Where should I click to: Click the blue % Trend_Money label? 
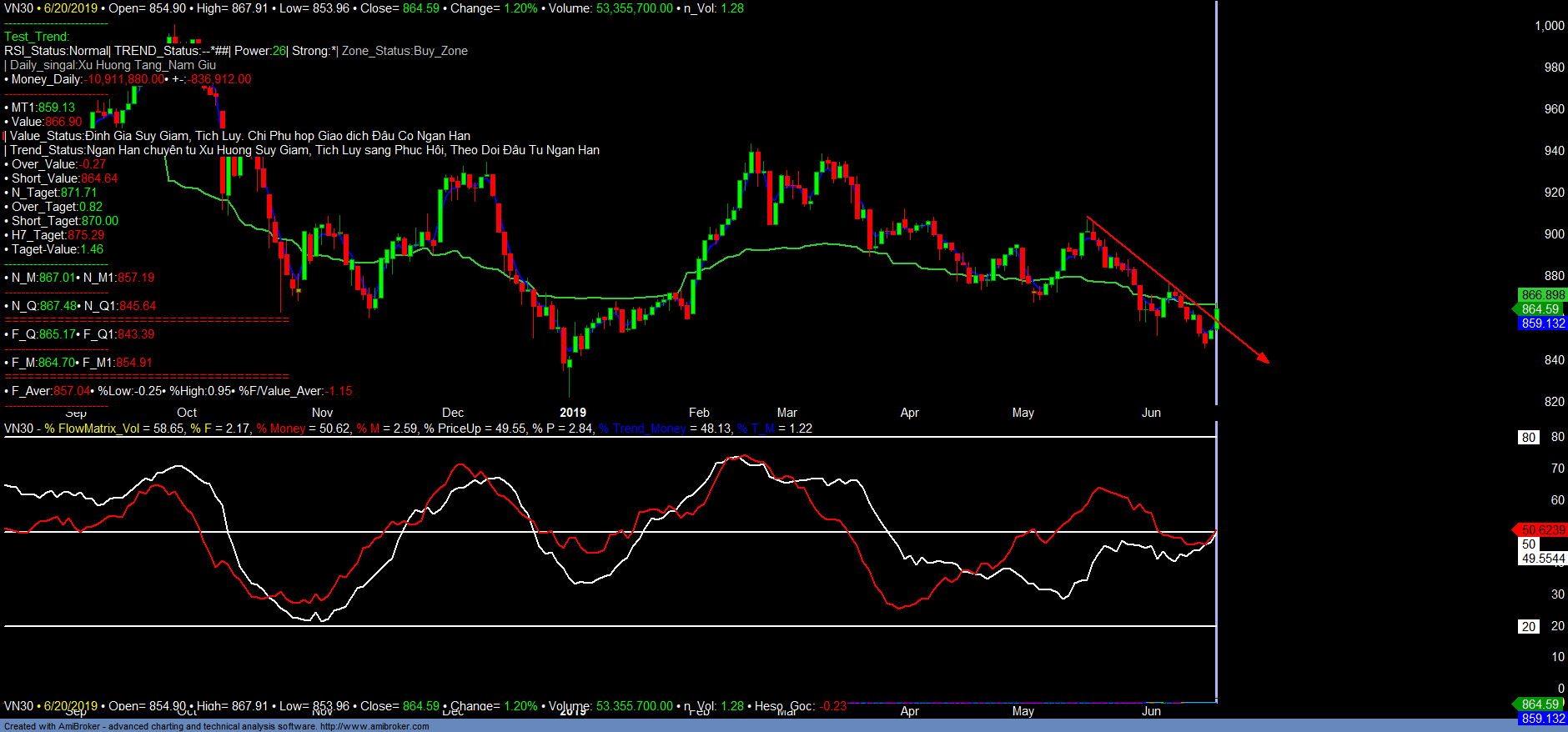pos(641,429)
